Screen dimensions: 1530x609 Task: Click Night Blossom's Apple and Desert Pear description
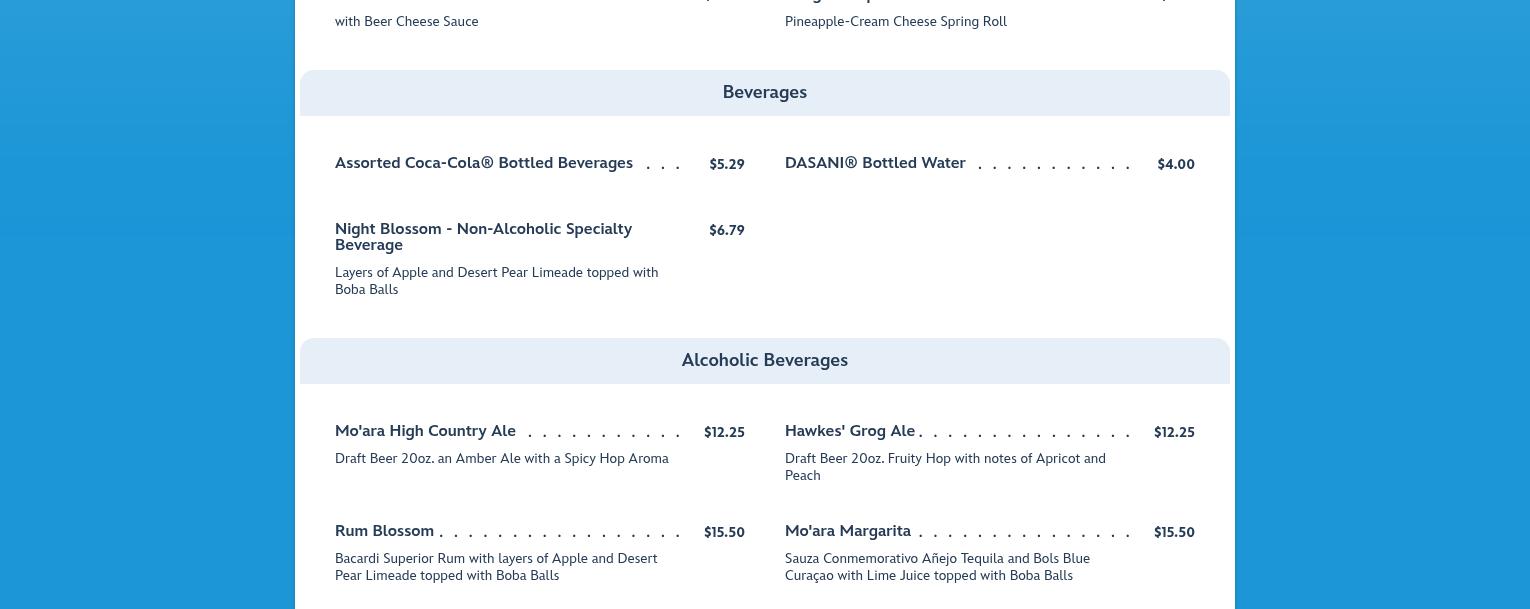496,281
